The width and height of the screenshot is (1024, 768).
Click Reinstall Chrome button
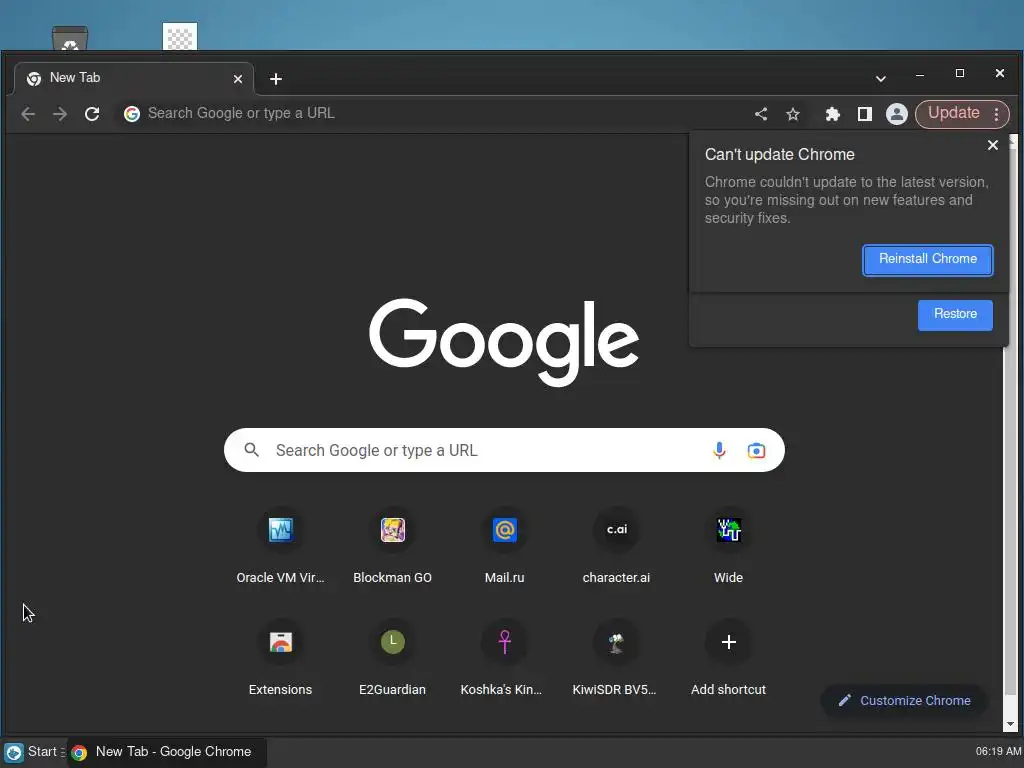[927, 259]
